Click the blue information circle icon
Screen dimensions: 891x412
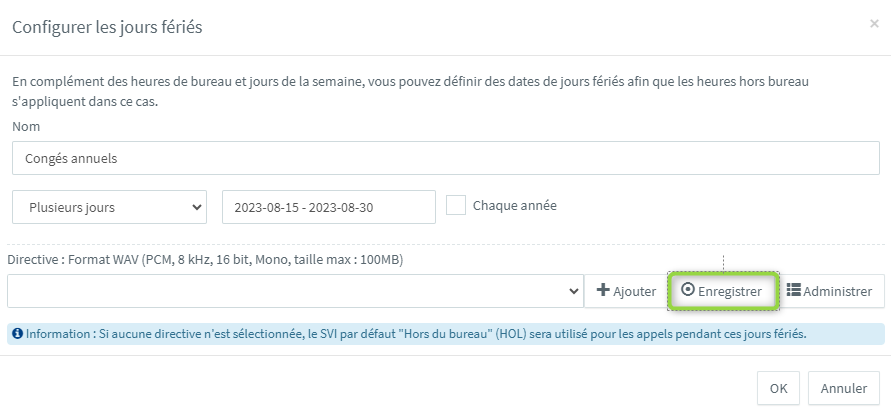tap(18, 334)
